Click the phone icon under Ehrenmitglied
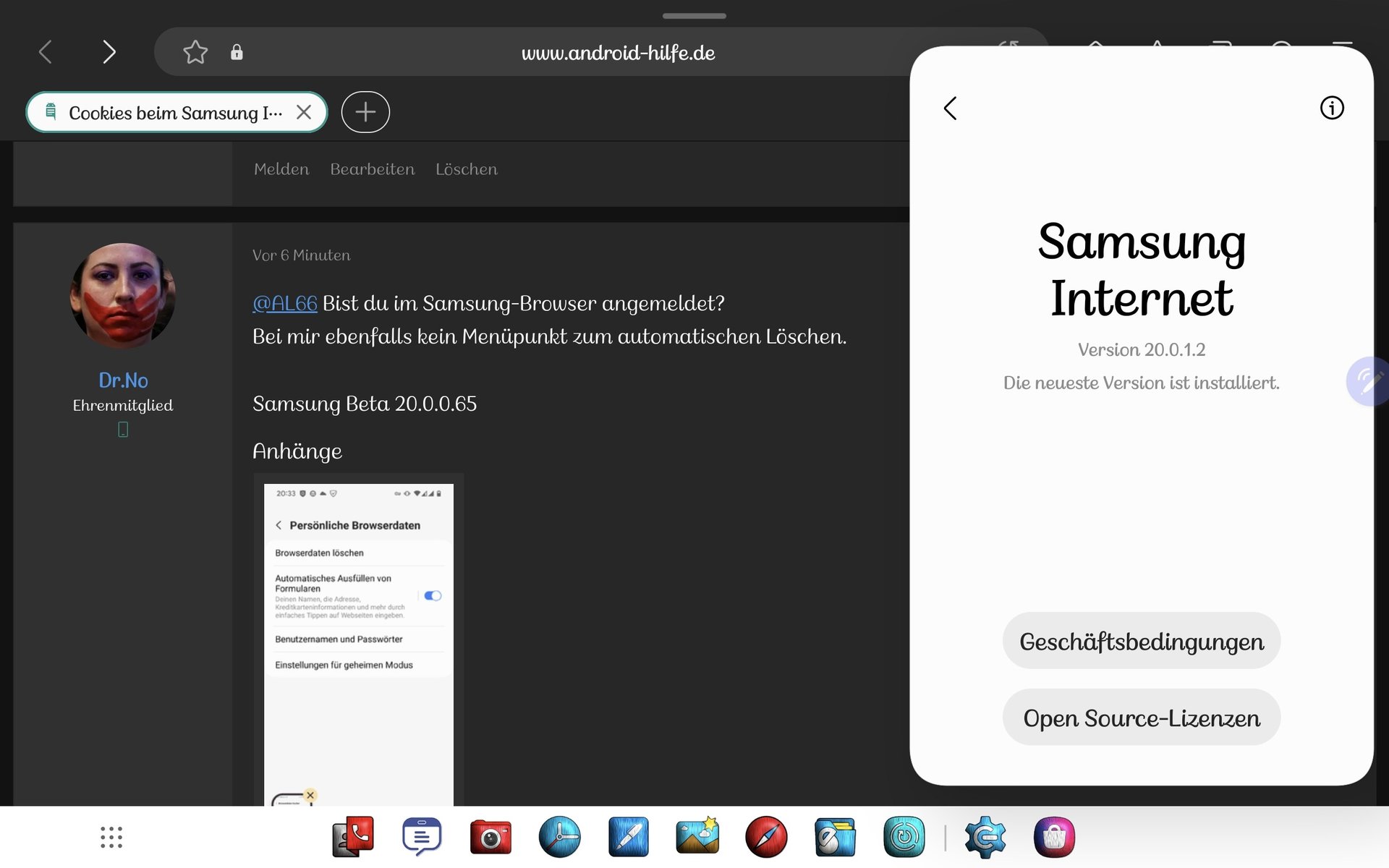 [x=123, y=430]
